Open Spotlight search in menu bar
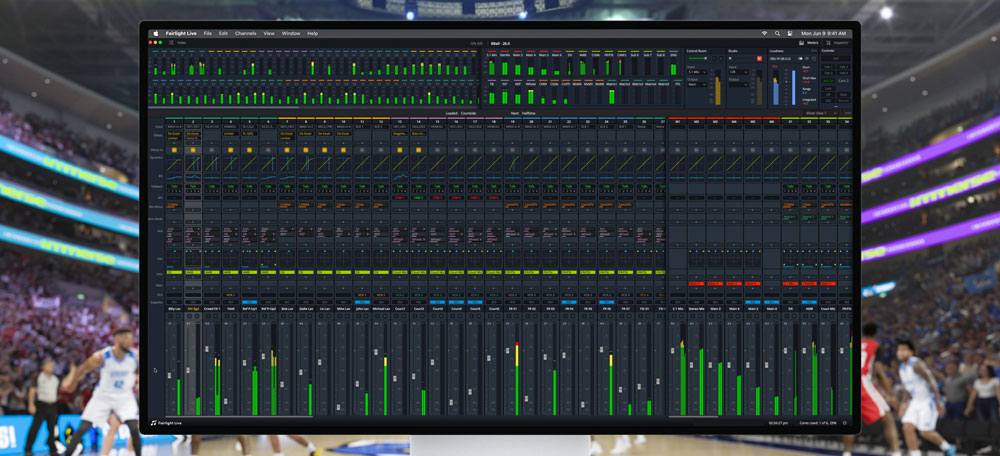The width and height of the screenshot is (1000, 456). 777,33
